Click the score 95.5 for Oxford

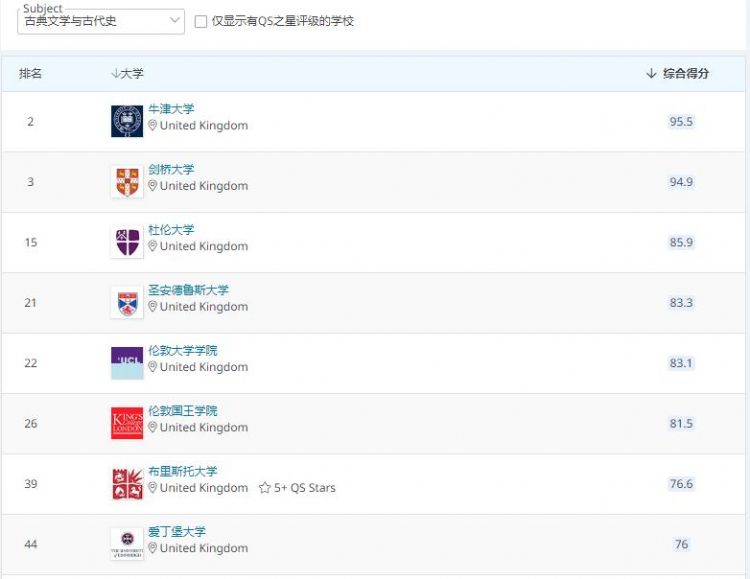click(x=681, y=122)
